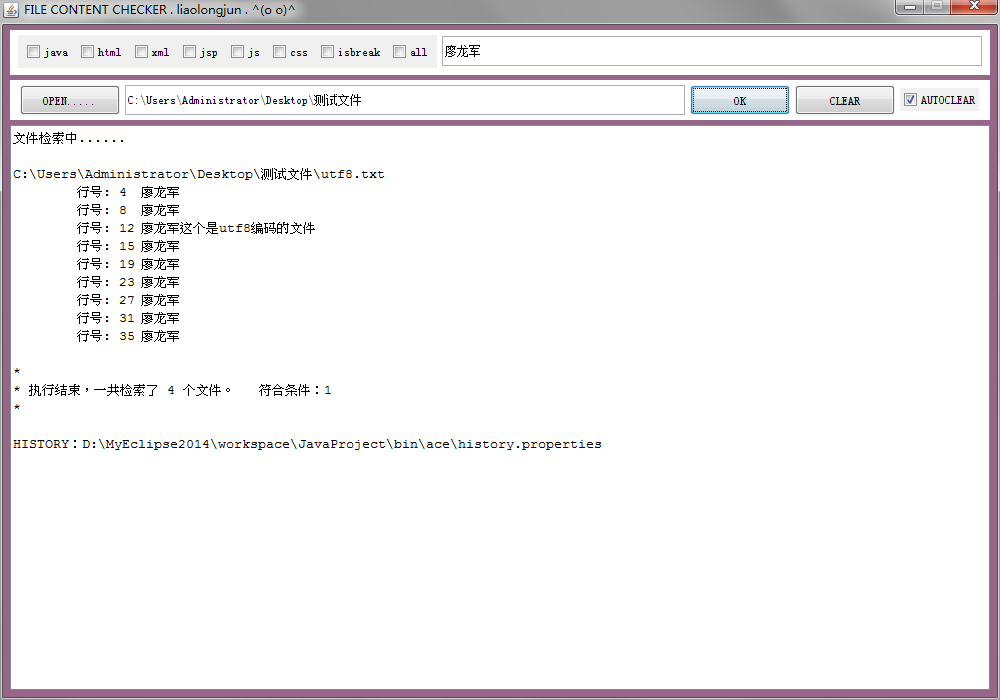The image size is (1000, 700).
Task: Focus the search keyword field containing 廖龙军
Action: tap(712, 51)
